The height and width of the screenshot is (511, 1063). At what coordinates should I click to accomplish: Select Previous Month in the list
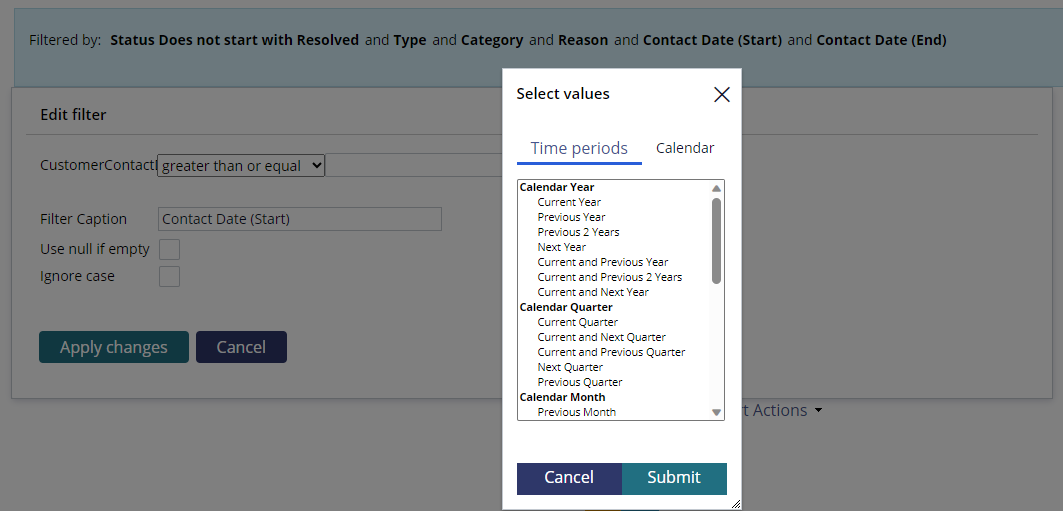point(577,412)
